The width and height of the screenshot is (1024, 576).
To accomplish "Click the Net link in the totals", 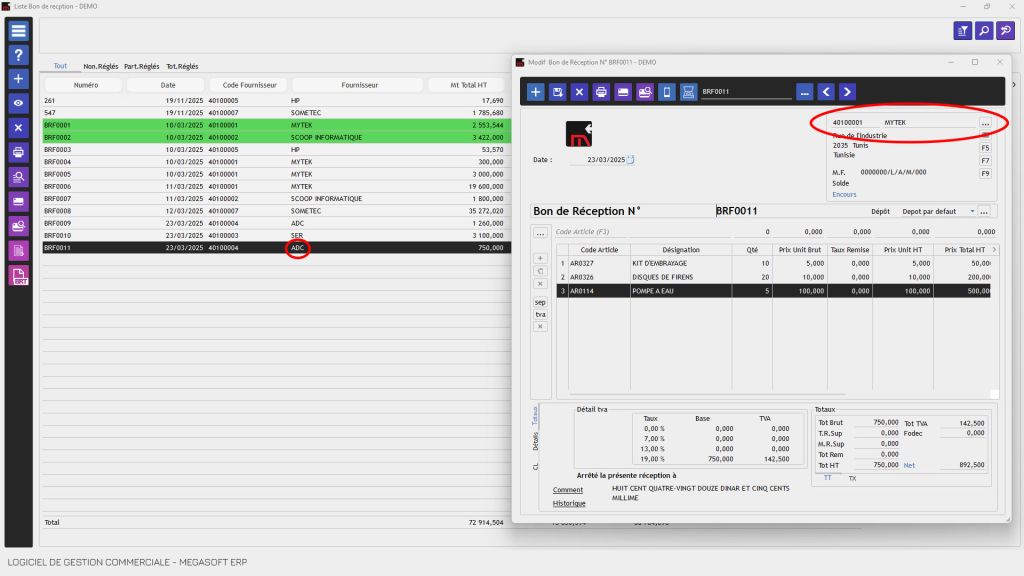I will 909,466.
